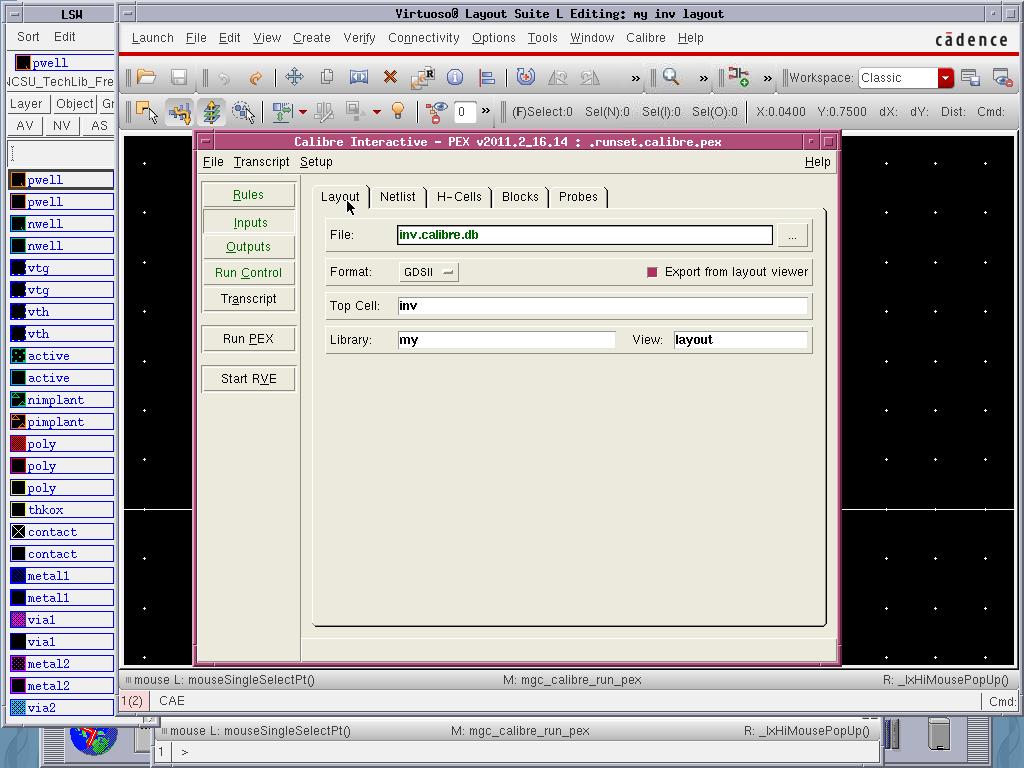Open the Calibre menu in Virtuoso
The height and width of the screenshot is (768, 1024).
pos(646,38)
